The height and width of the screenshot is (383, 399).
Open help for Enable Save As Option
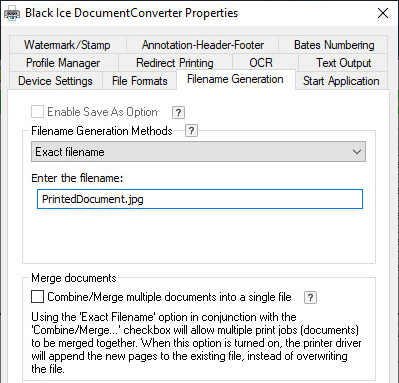tap(178, 113)
